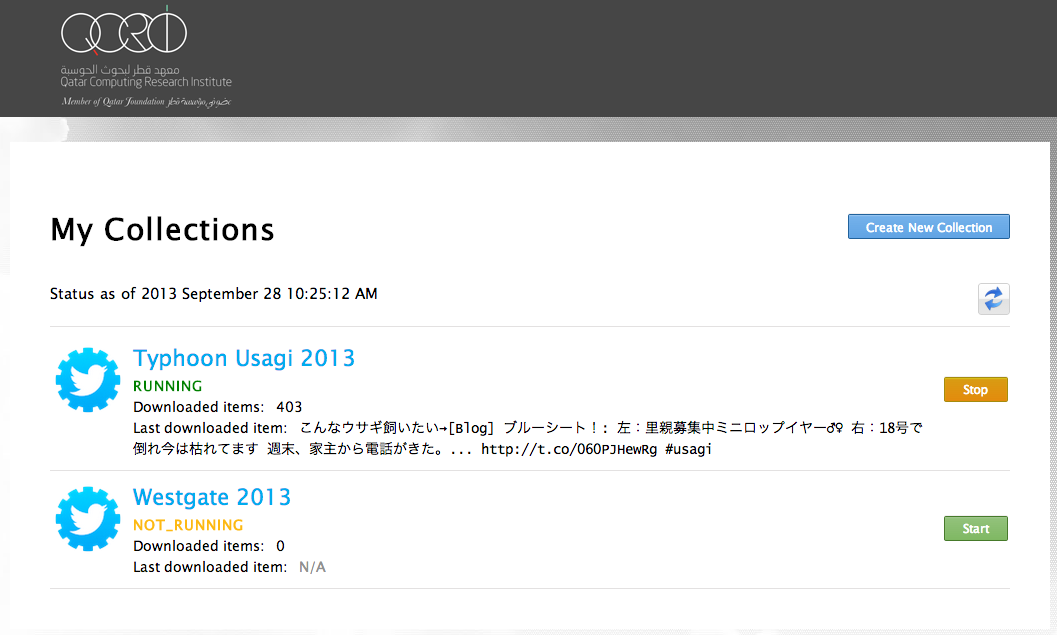The height and width of the screenshot is (635, 1057).
Task: Click the #usagi hashtag text
Action: tap(689, 450)
